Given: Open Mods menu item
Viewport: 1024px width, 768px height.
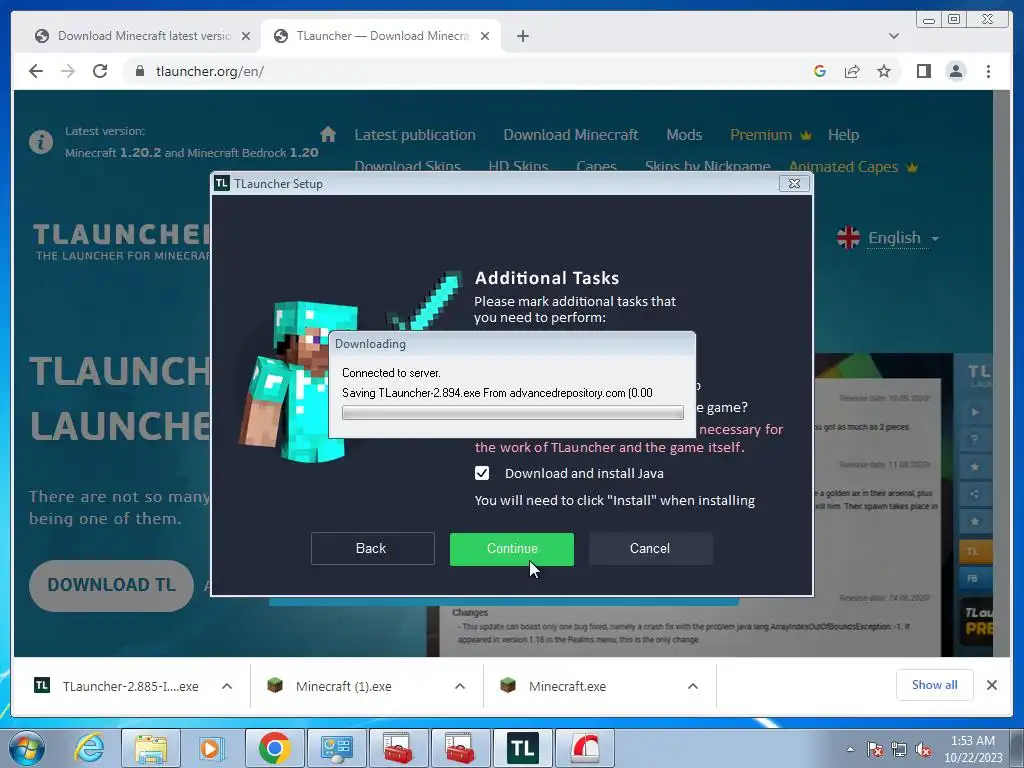Looking at the screenshot, I should tap(684, 135).
